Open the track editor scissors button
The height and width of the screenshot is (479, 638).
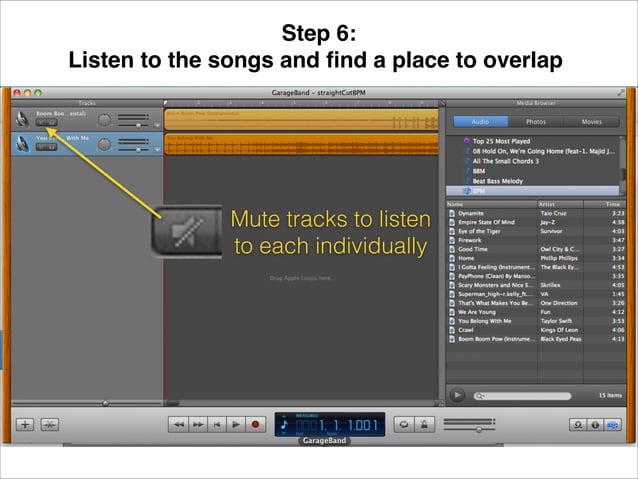point(50,424)
